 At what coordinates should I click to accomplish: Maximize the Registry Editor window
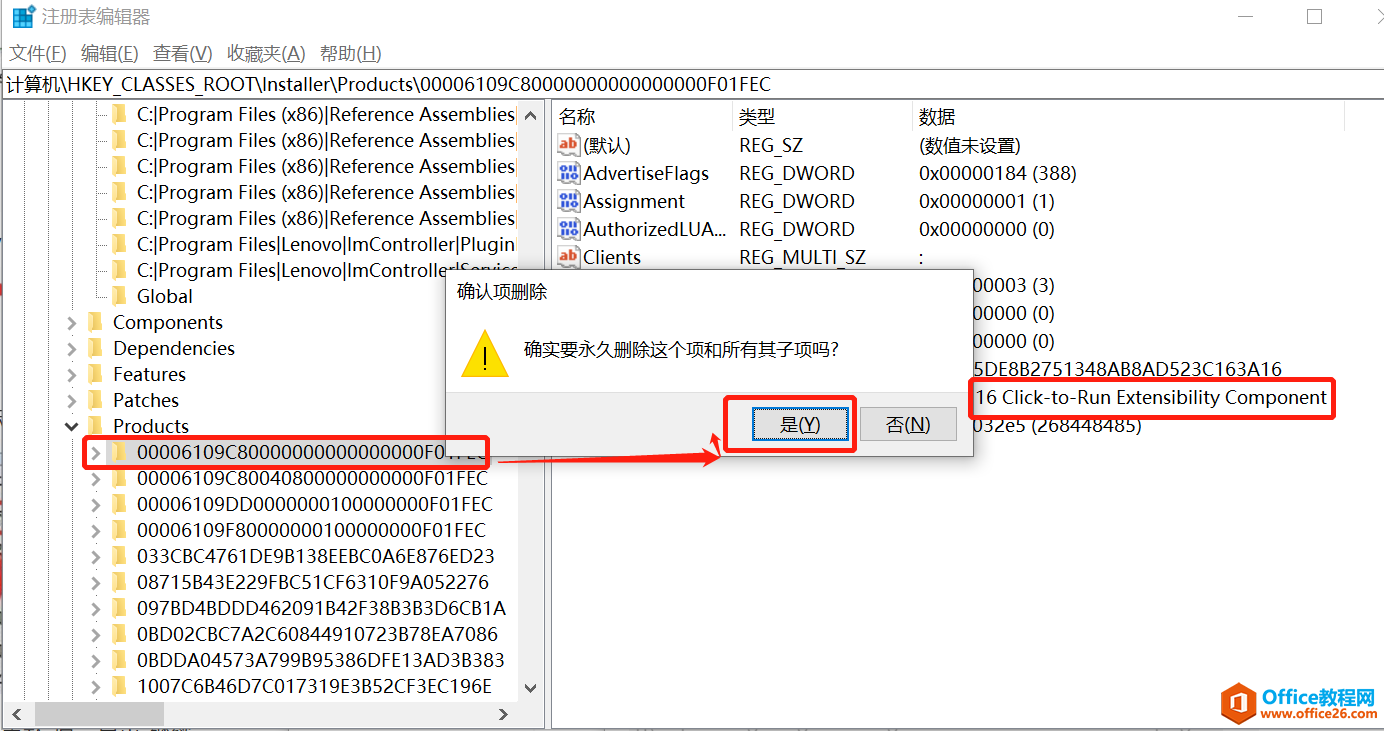click(x=1314, y=17)
